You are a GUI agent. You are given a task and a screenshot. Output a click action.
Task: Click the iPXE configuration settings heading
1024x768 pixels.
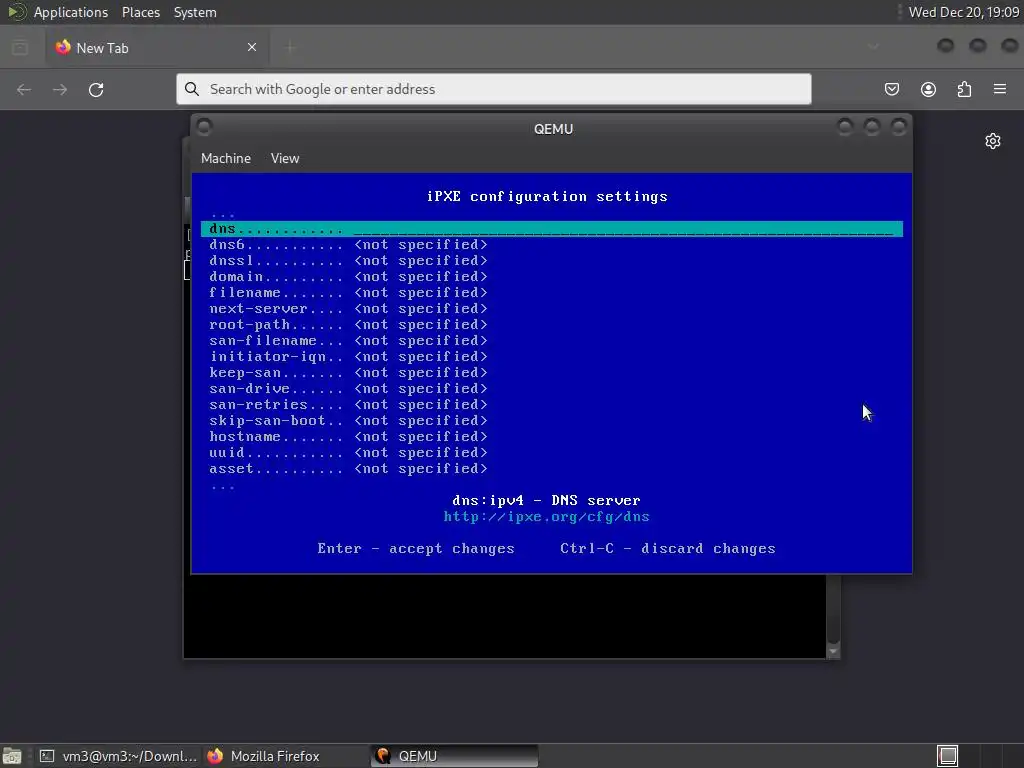(547, 197)
